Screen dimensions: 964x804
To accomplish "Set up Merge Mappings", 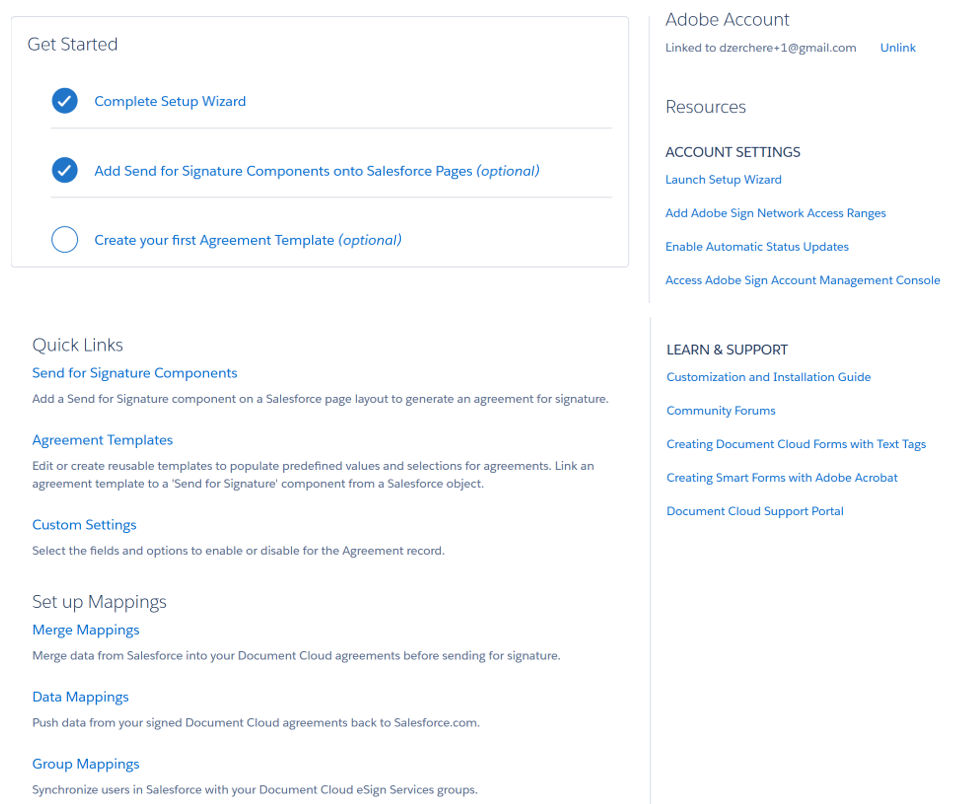I will (86, 629).
